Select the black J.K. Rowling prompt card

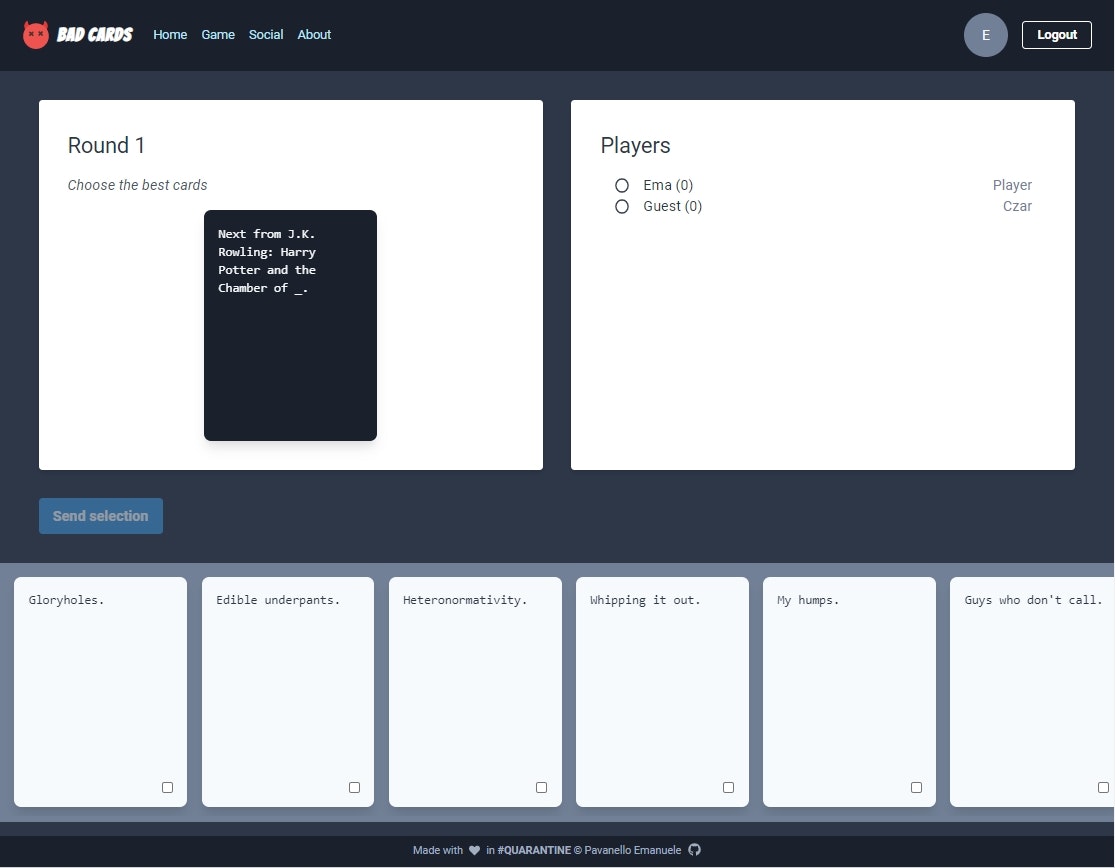(x=290, y=325)
